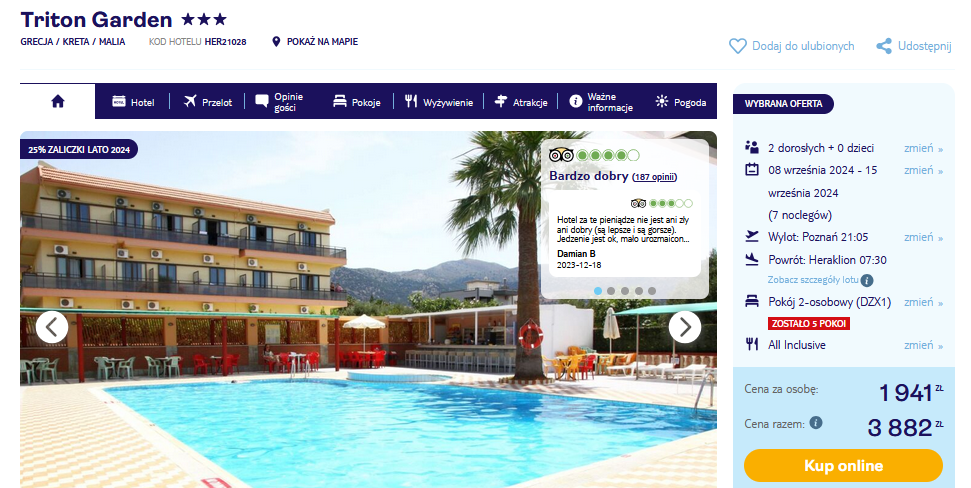This screenshot has height=488, width=971.
Task: Show previous photo with left arrow
Action: pos(52,327)
